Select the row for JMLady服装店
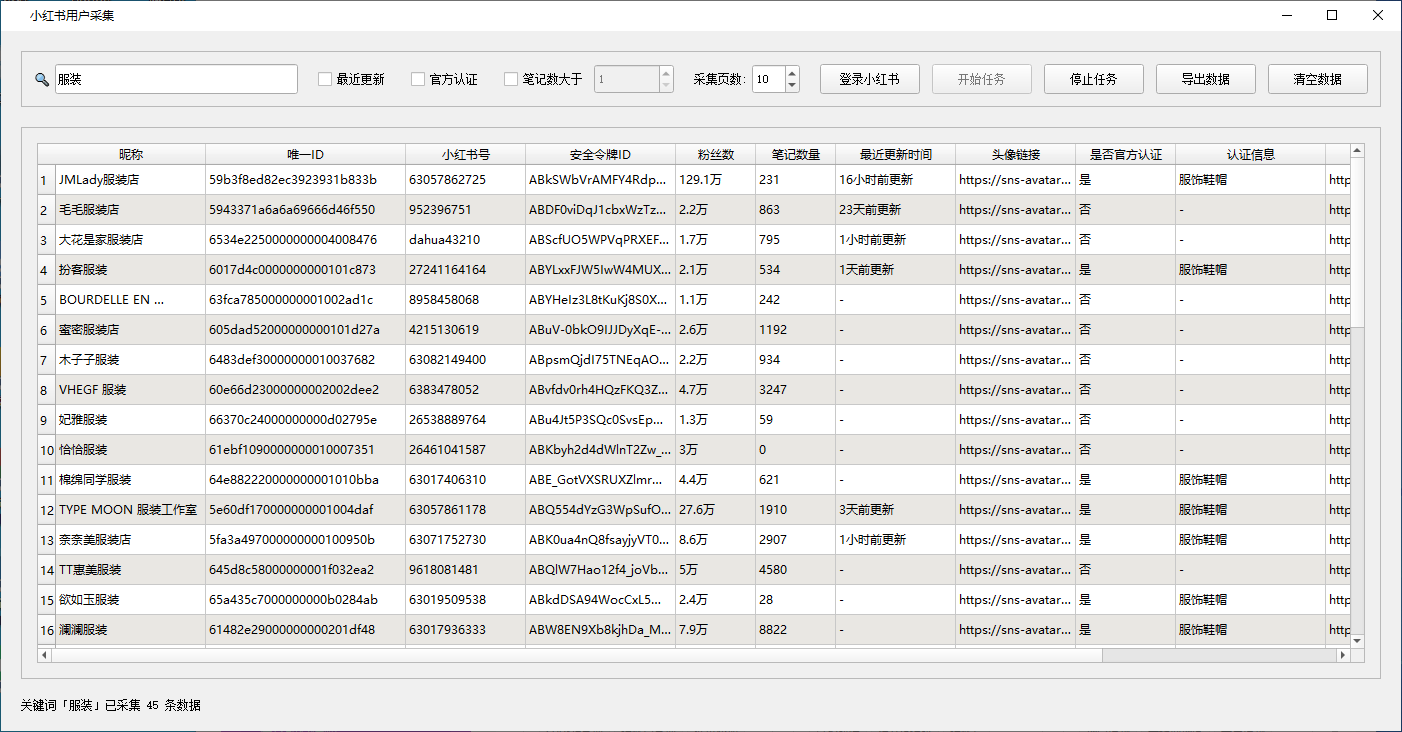The image size is (1402, 732). point(694,180)
